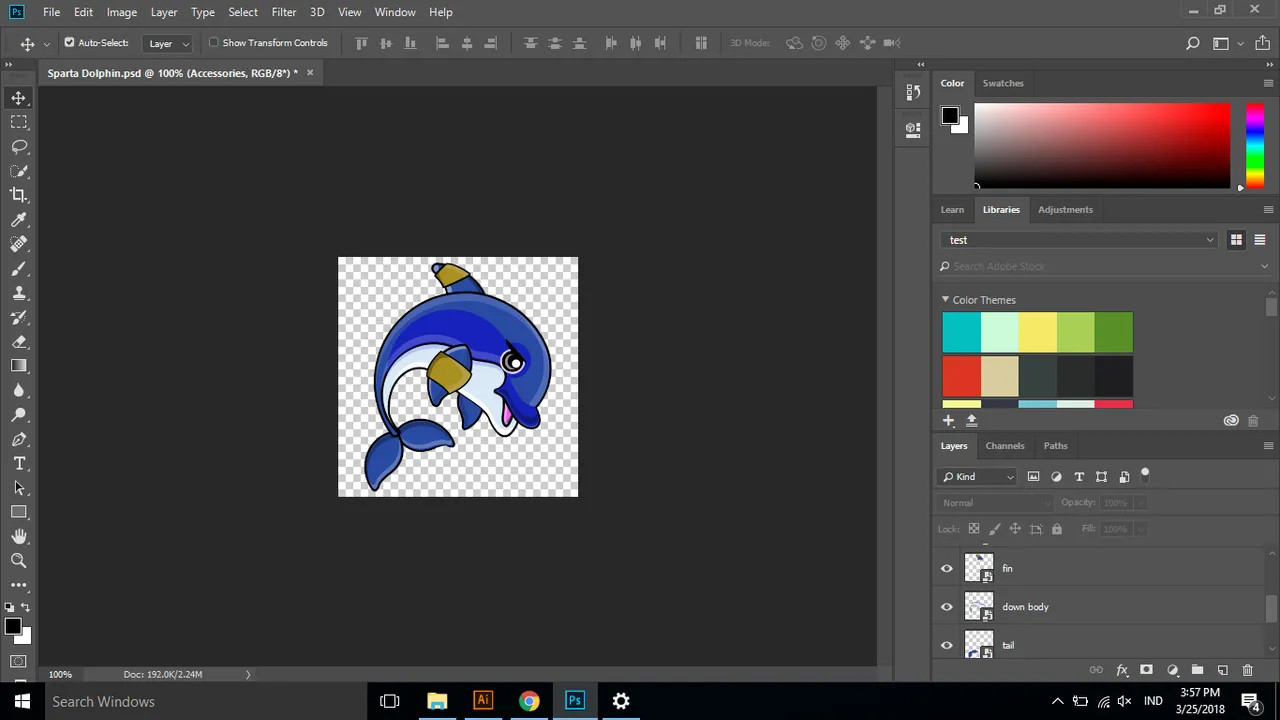The width and height of the screenshot is (1280, 720).
Task: Select the cyan and green color theme
Action: [x=1037, y=333]
